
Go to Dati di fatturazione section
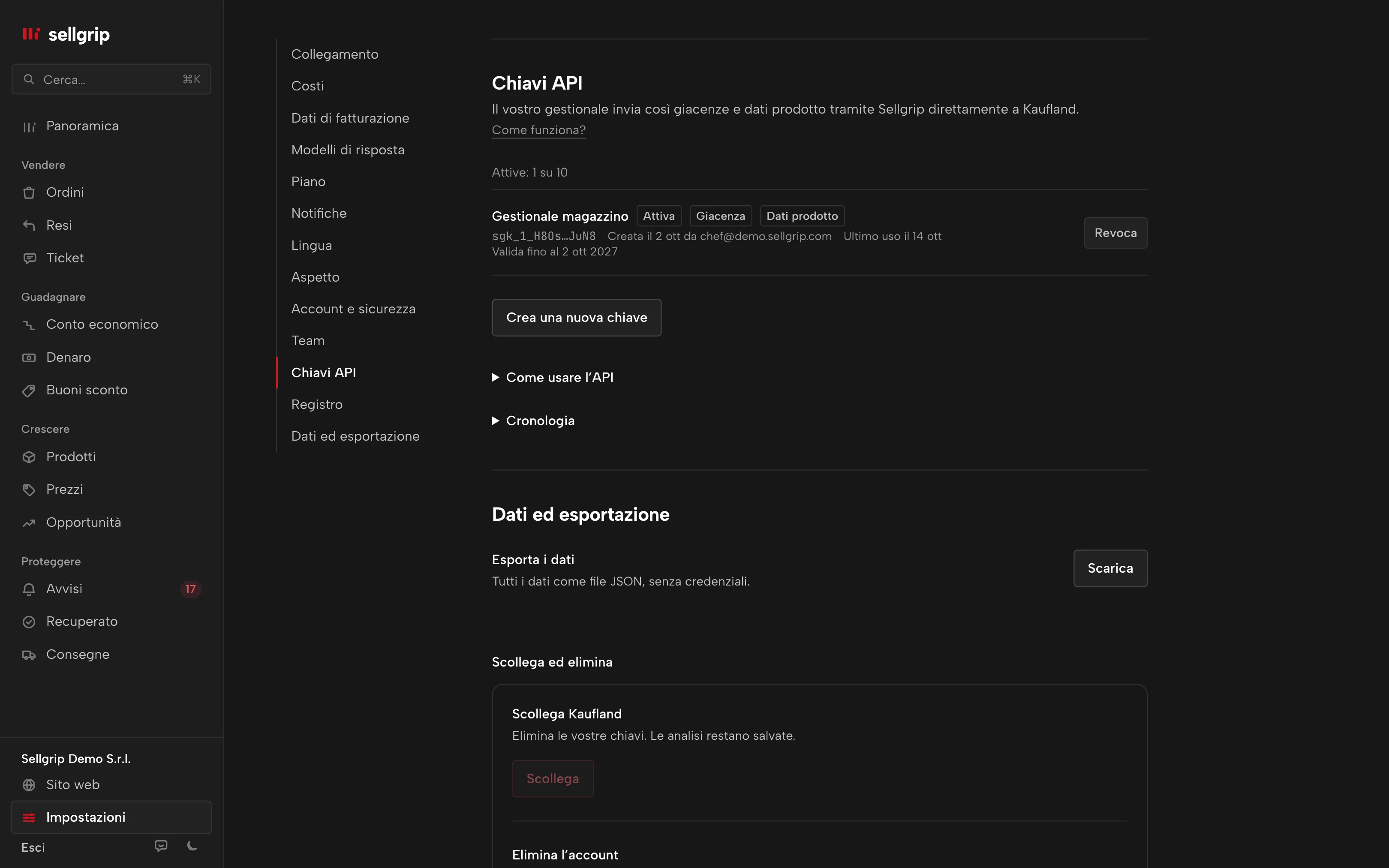350,118
